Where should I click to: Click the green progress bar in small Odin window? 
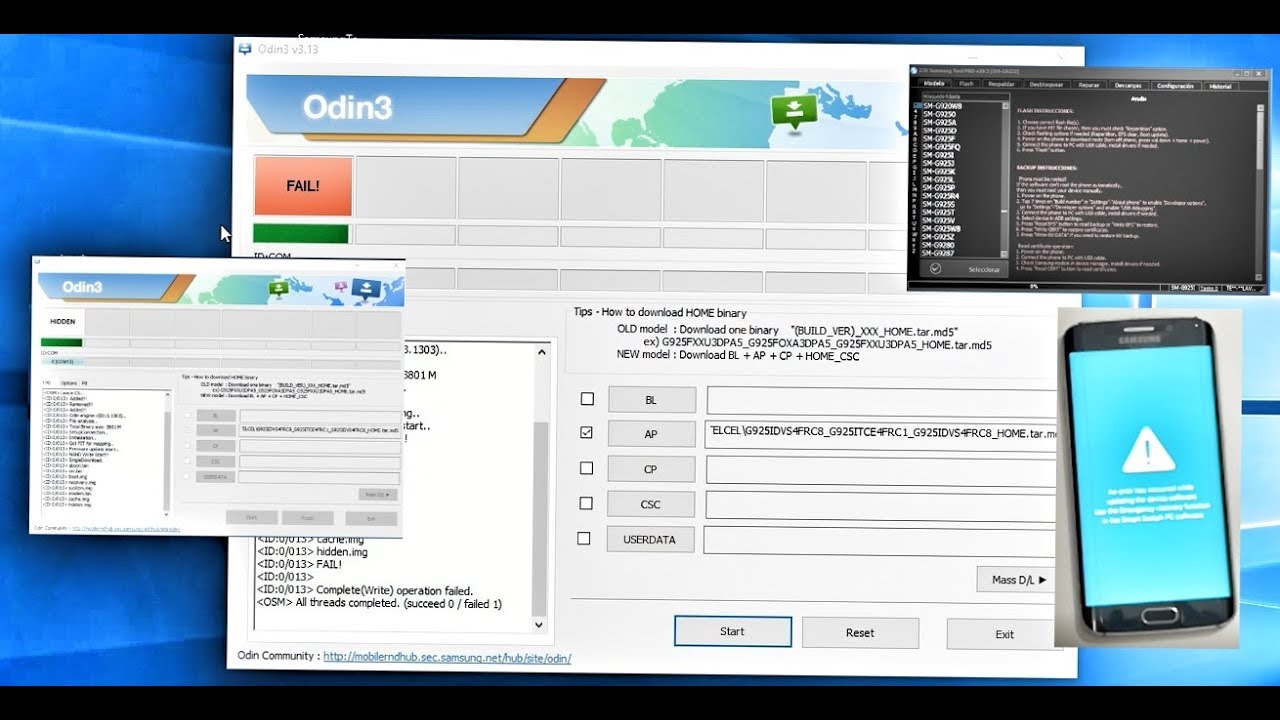pyautogui.click(x=62, y=343)
